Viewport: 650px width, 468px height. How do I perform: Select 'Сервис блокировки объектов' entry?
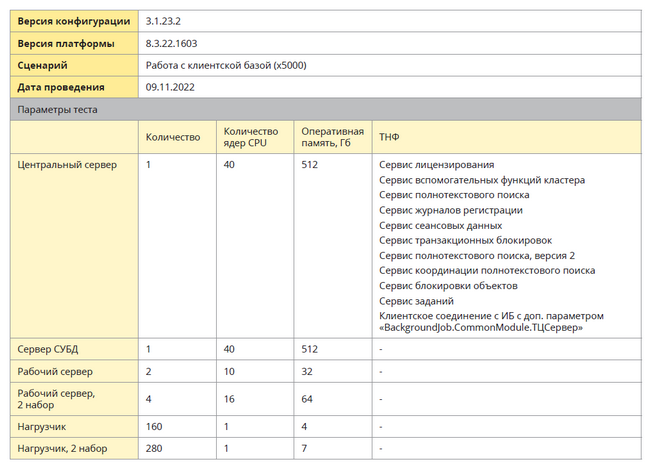pos(448,286)
